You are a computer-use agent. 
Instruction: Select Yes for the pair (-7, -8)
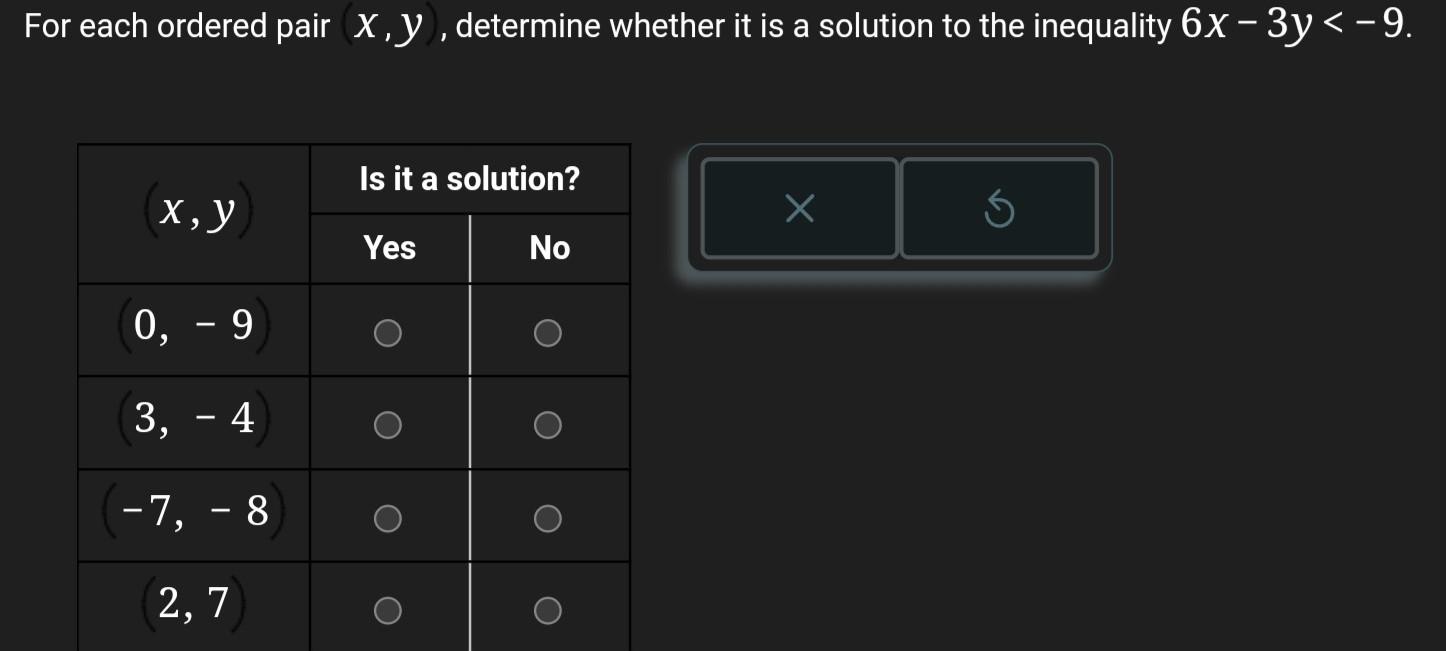pyautogui.click(x=388, y=517)
